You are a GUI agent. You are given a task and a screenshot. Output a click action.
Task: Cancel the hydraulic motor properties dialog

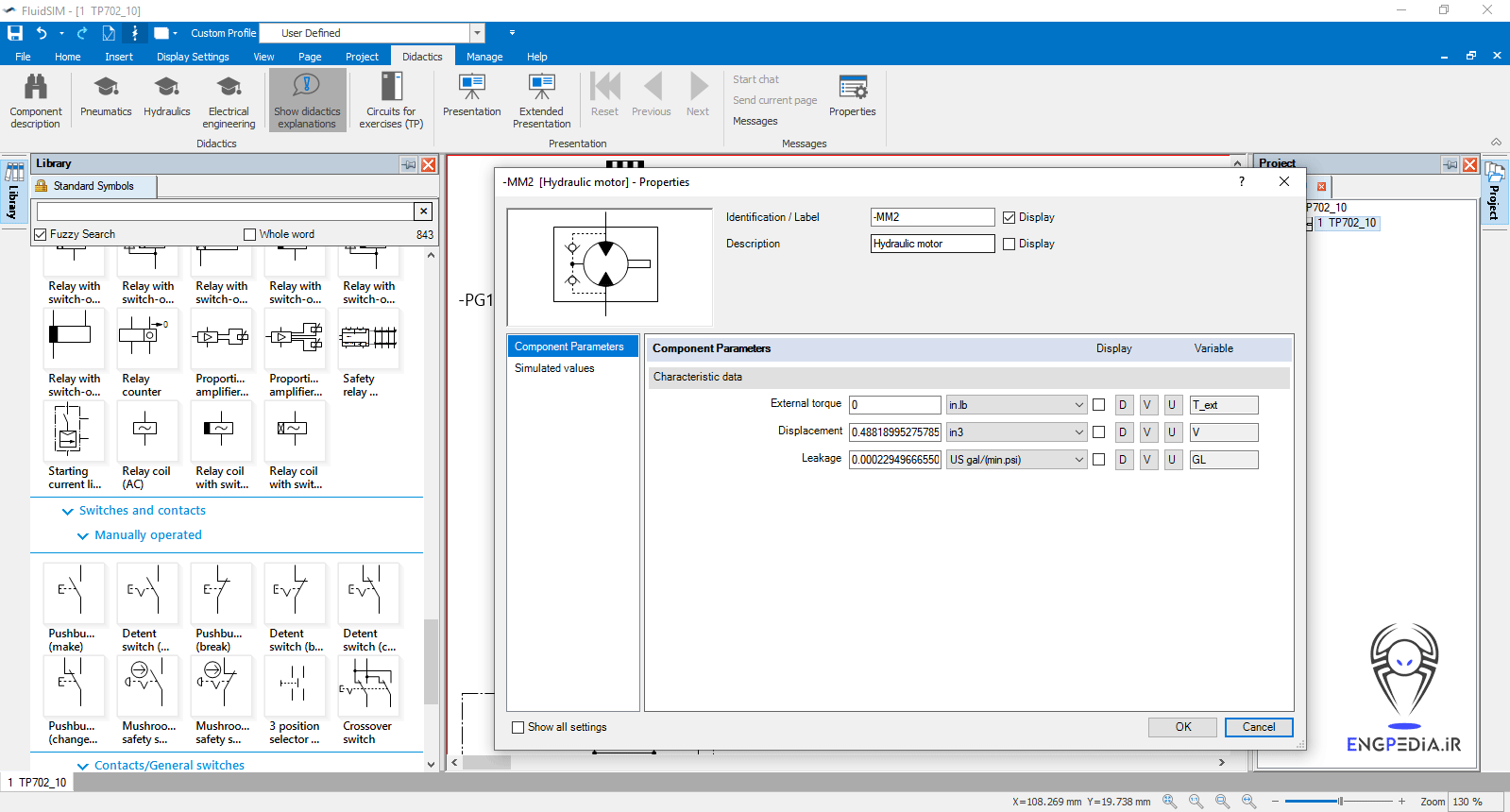click(1258, 727)
